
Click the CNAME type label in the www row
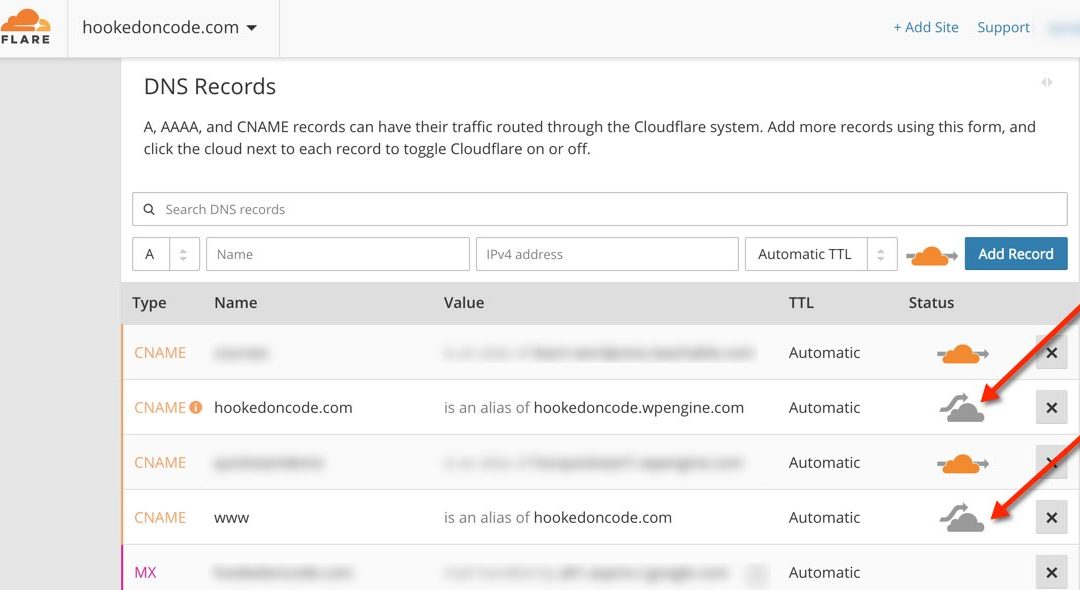(160, 518)
